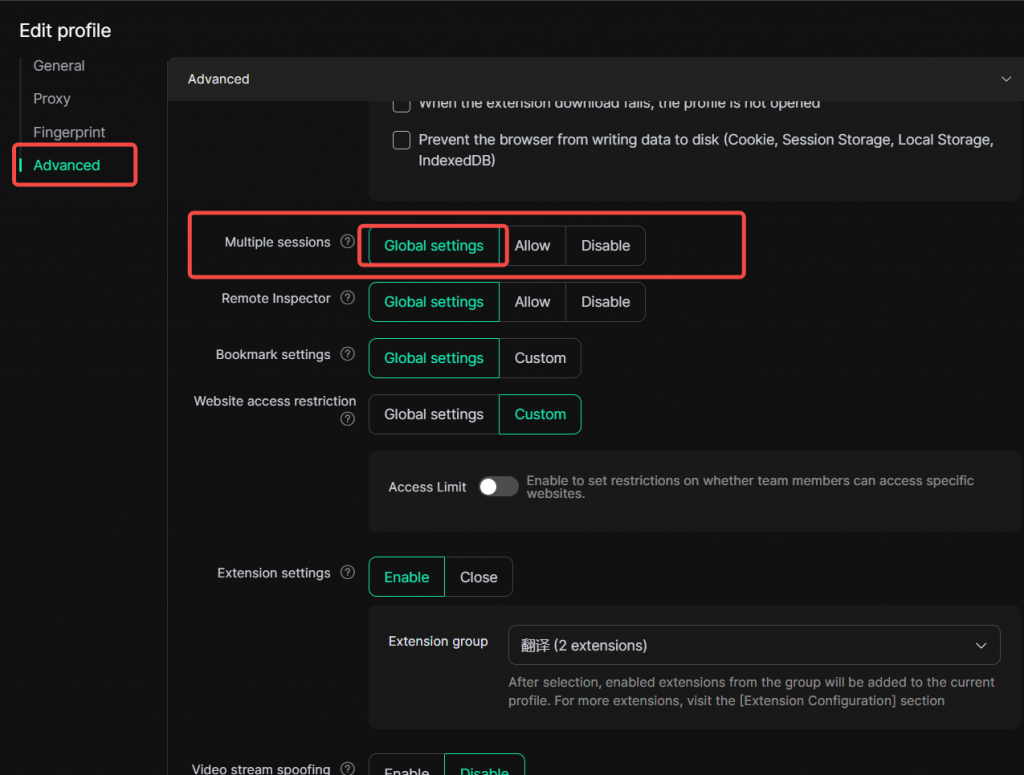Click the 'Bookmark settings' label

273,354
